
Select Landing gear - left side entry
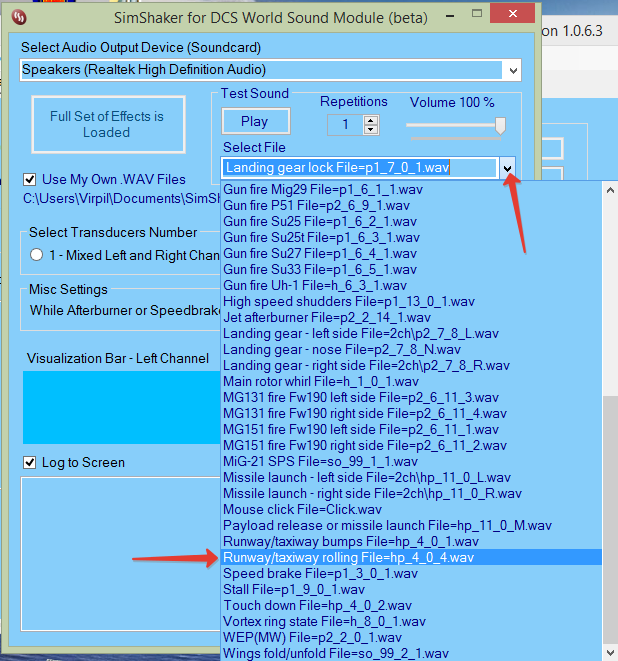pyautogui.click(x=411, y=334)
